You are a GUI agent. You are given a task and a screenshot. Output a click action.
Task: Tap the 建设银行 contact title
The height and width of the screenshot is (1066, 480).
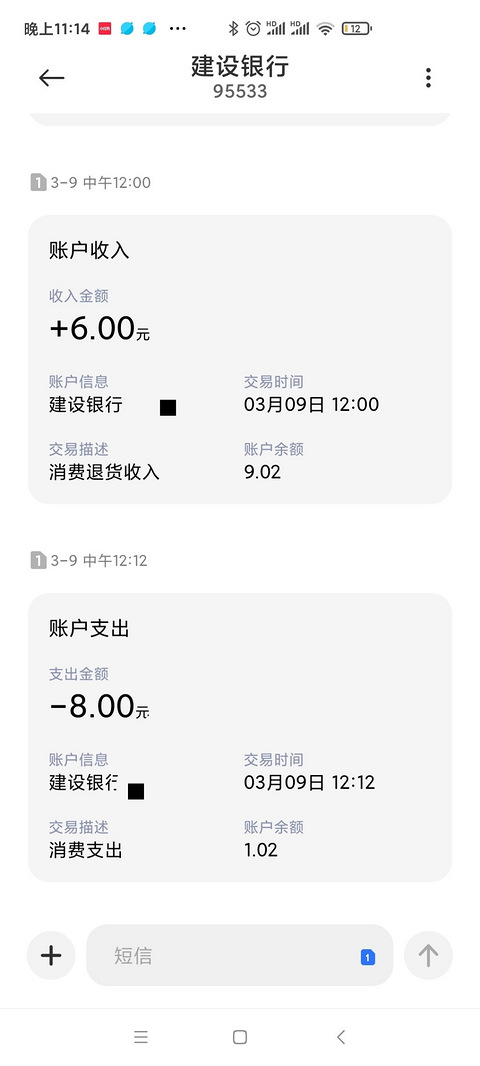[240, 66]
